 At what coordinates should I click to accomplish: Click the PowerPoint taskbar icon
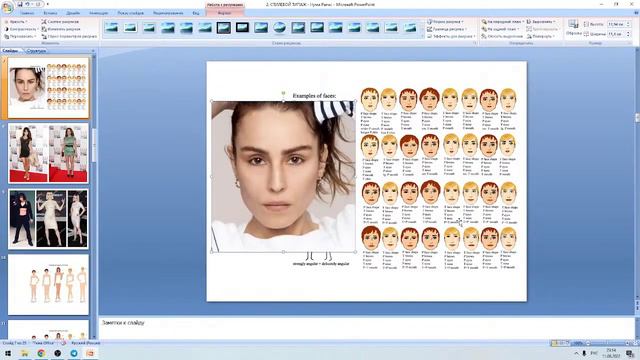90,353
